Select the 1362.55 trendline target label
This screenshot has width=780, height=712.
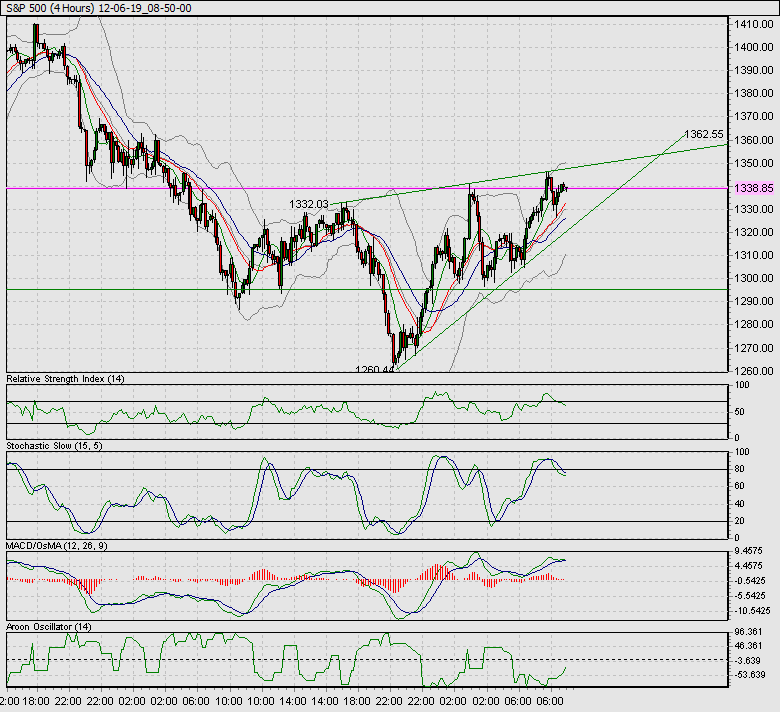click(703, 134)
